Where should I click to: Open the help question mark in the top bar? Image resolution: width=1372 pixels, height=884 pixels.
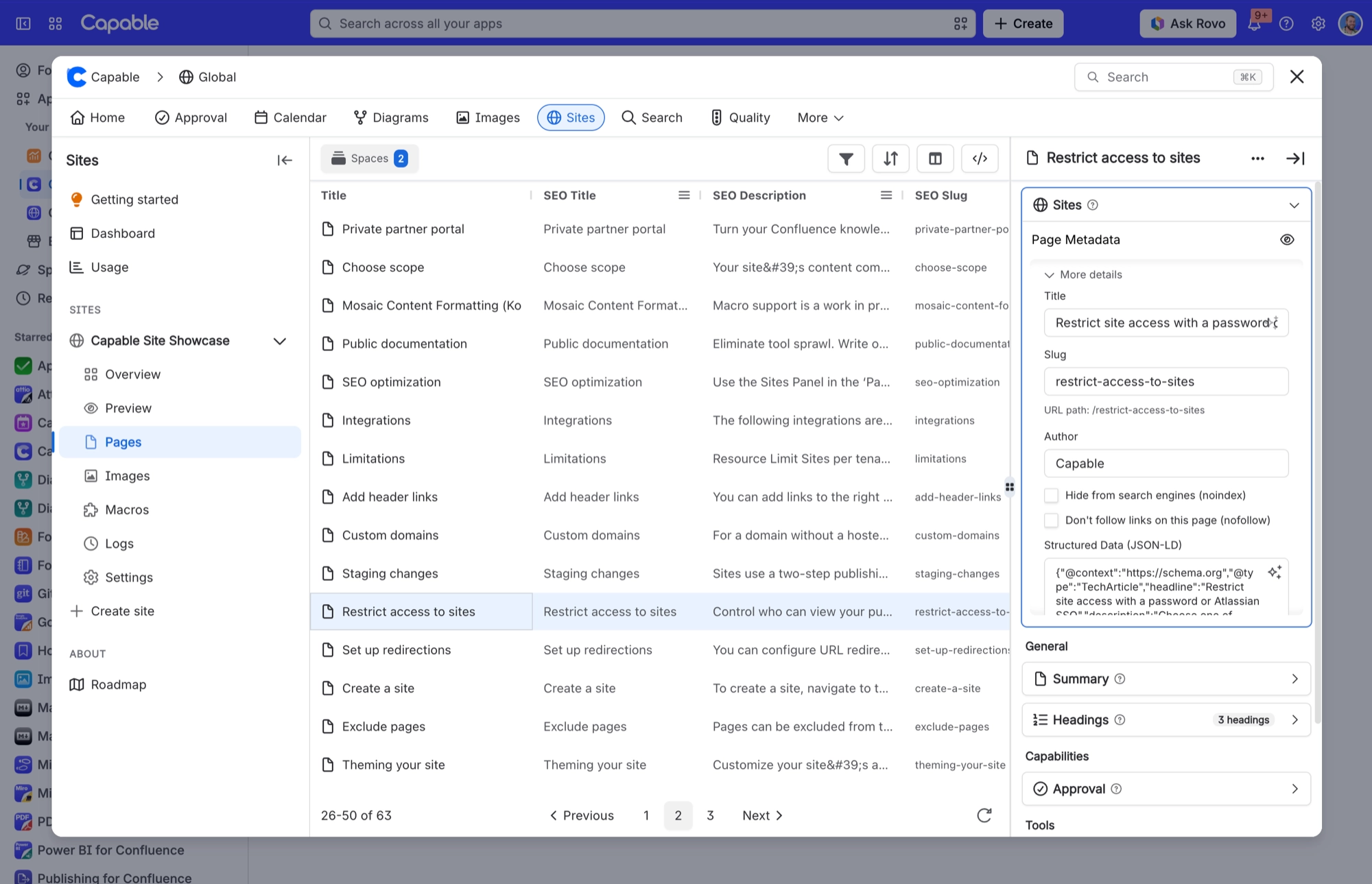1286,23
